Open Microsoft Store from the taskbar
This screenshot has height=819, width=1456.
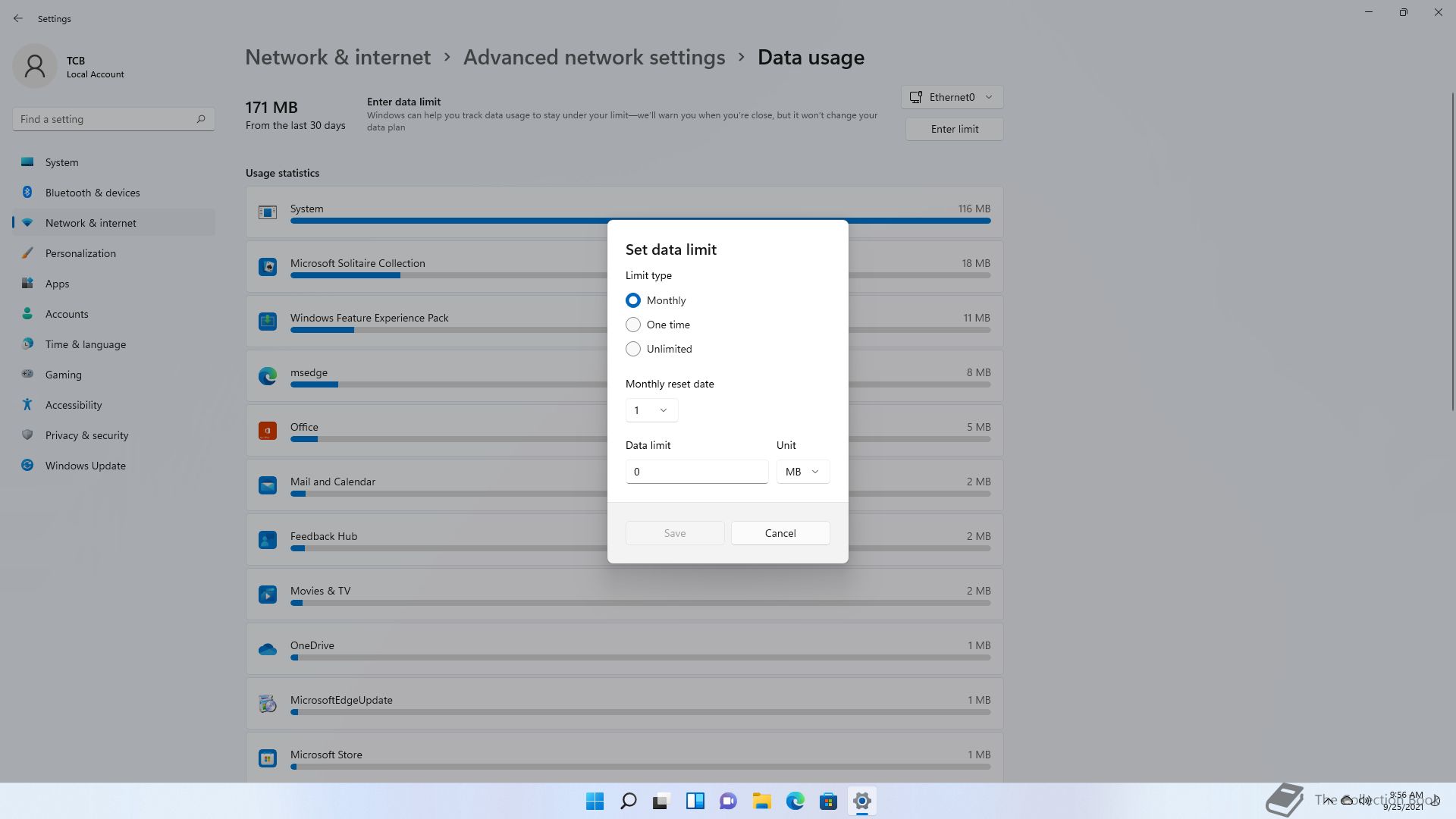click(829, 801)
